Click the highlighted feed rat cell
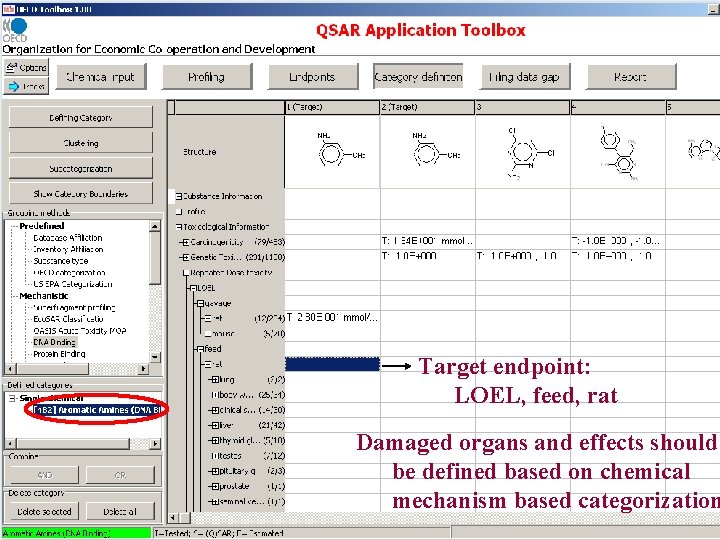720x540 pixels. (x=332, y=364)
